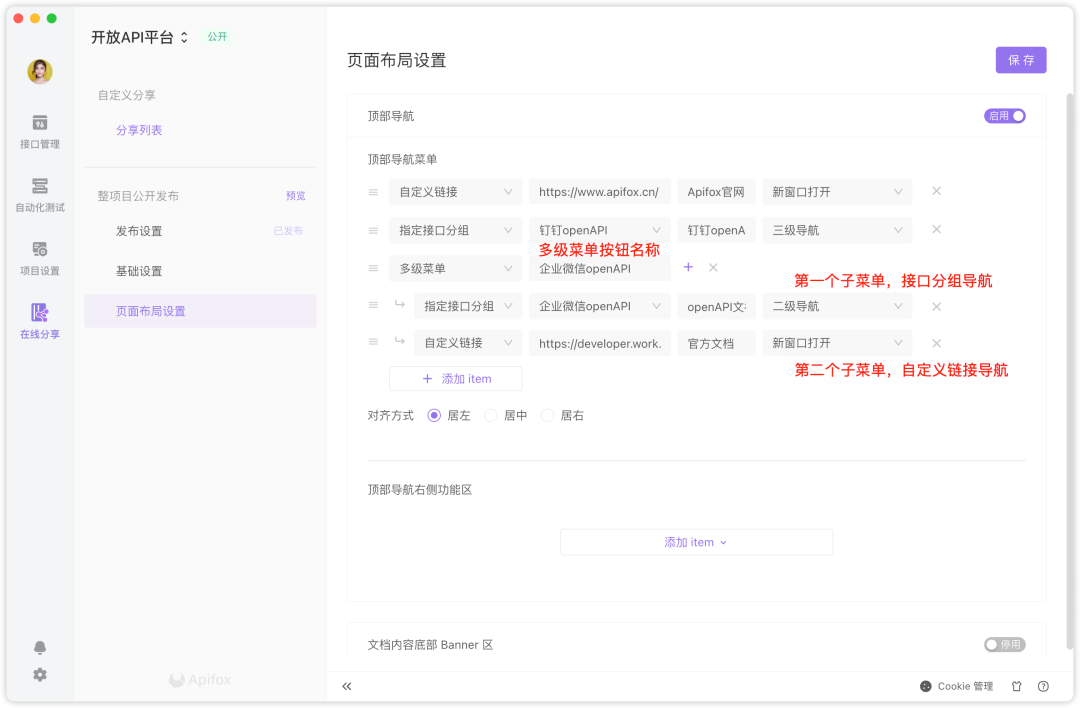Open the 三级导航 dropdown
Screen dimensions: 1080x708
(x=837, y=231)
